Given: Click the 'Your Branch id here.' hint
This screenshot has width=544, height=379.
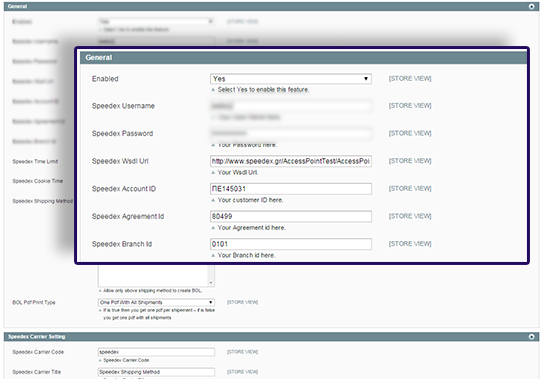Looking at the screenshot, I should point(247,255).
